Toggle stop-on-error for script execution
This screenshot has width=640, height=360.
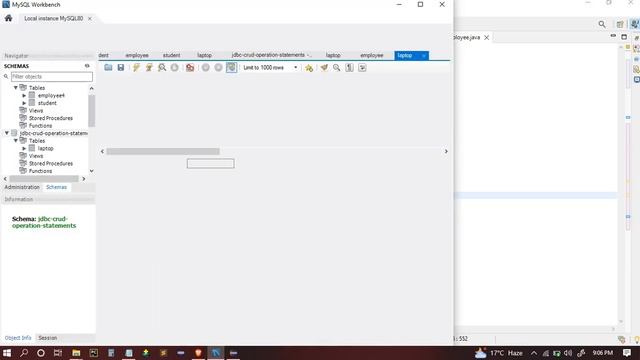[x=190, y=68]
